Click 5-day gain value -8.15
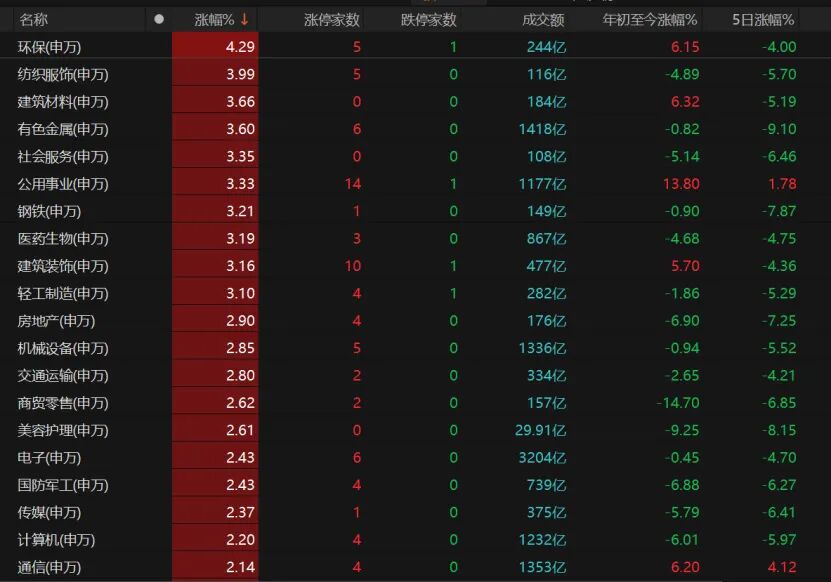This screenshot has width=831, height=582. [779, 430]
